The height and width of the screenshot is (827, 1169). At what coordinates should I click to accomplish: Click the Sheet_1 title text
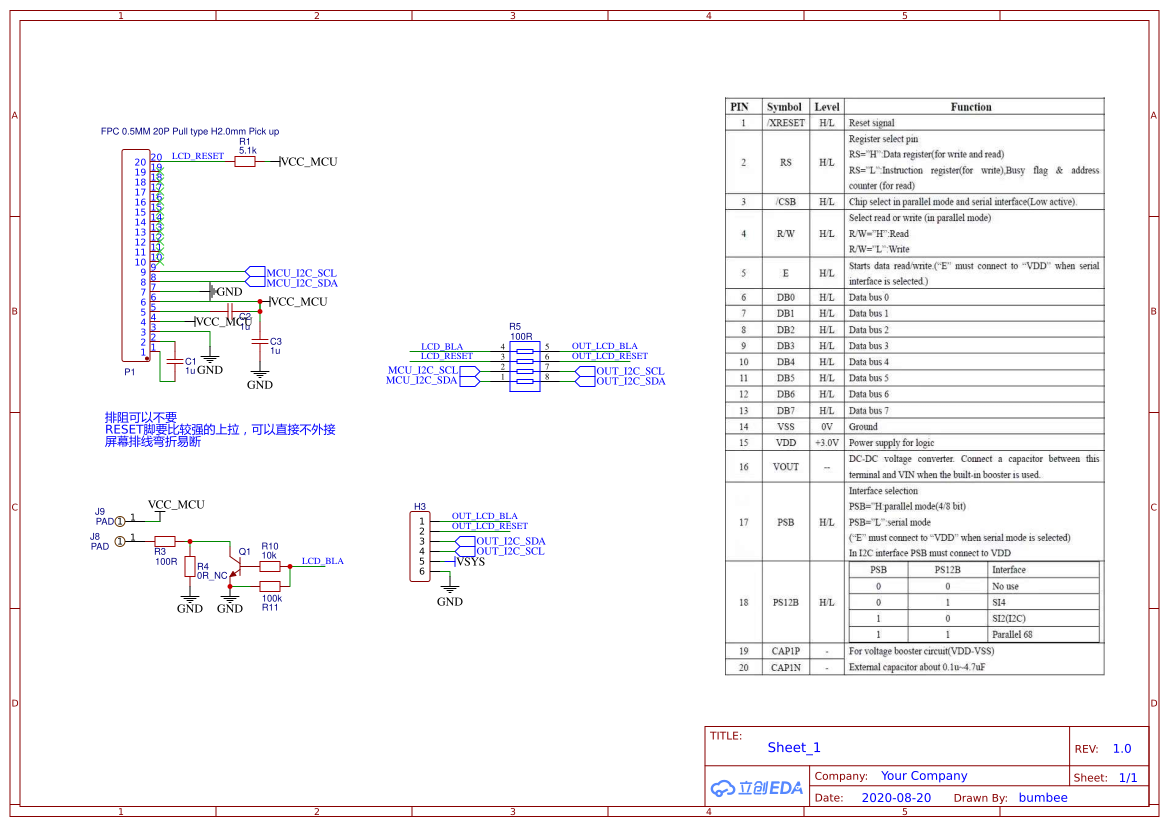tap(794, 748)
